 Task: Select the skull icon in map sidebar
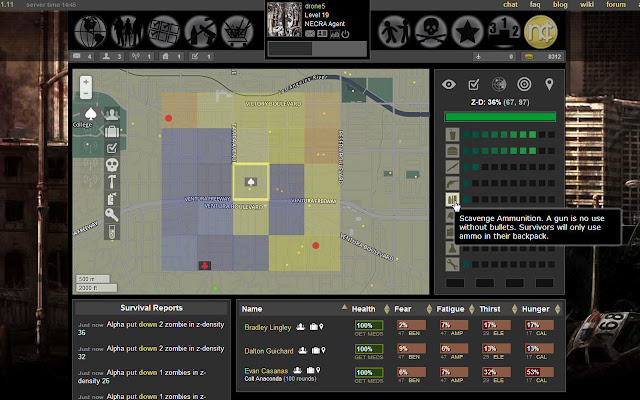(x=113, y=165)
